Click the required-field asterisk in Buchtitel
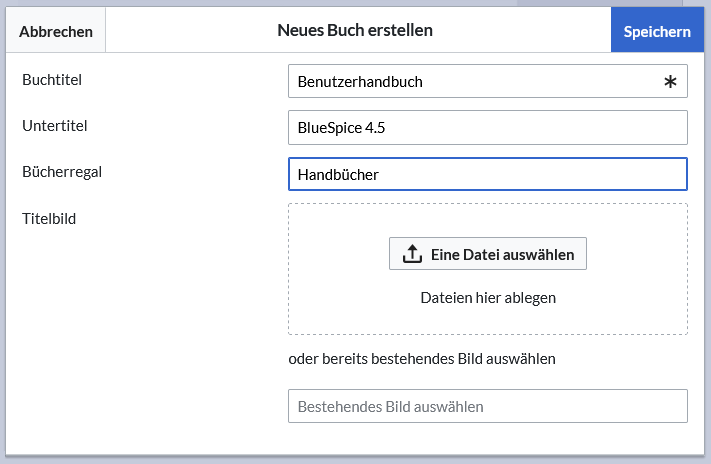 [x=670, y=82]
